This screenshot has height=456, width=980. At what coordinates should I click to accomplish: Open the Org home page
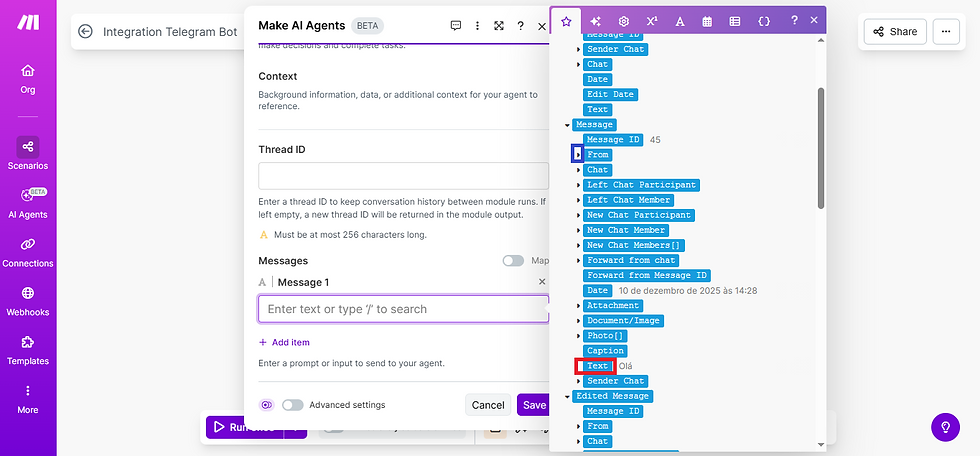point(28,79)
